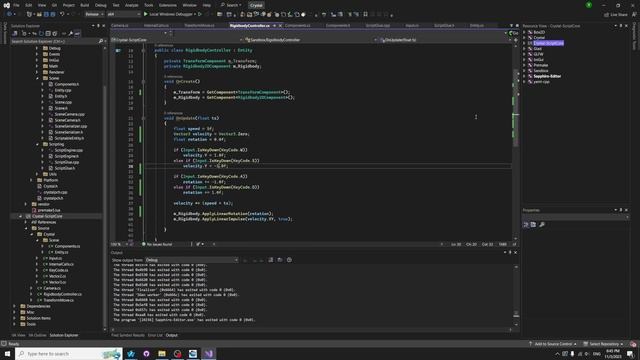Viewport: 640px width, 360px height.
Task: Collapse the Scene folder in Solution Explorer
Action: (37, 78)
